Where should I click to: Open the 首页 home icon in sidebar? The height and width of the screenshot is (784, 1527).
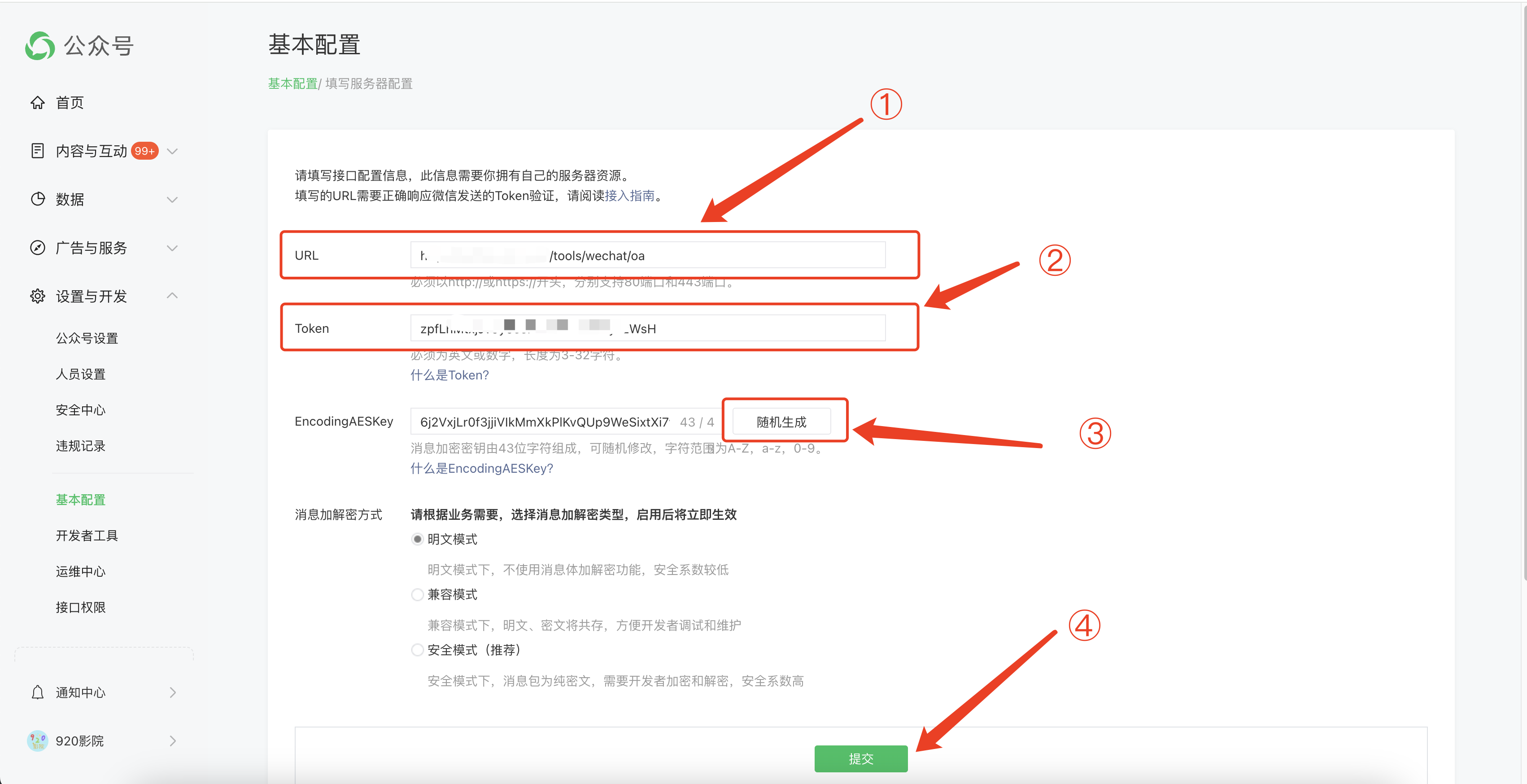(37, 102)
